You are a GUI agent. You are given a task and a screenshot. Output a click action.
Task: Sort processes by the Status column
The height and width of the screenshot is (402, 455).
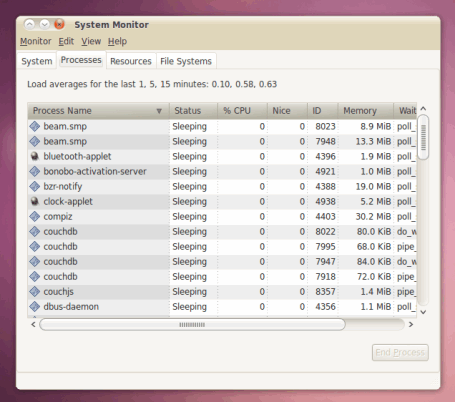tap(193, 111)
